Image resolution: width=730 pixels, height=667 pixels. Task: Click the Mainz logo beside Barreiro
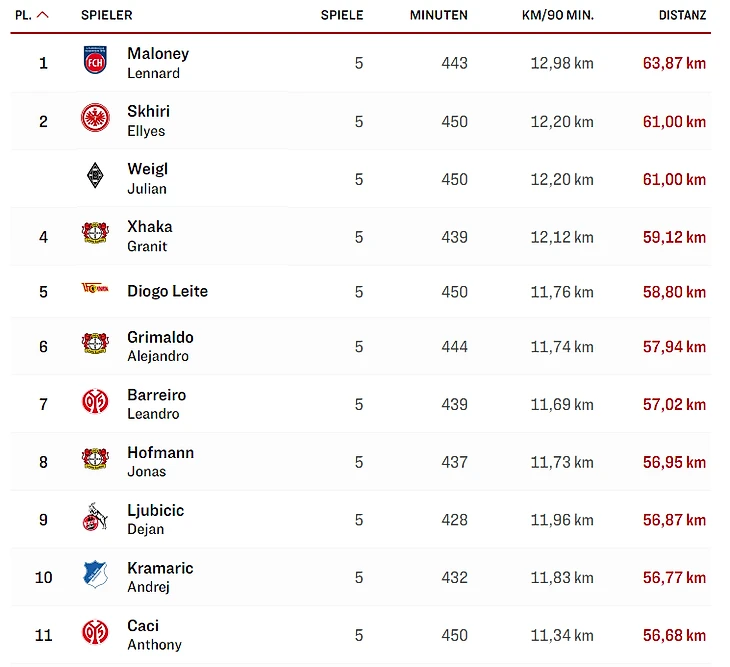click(95, 403)
